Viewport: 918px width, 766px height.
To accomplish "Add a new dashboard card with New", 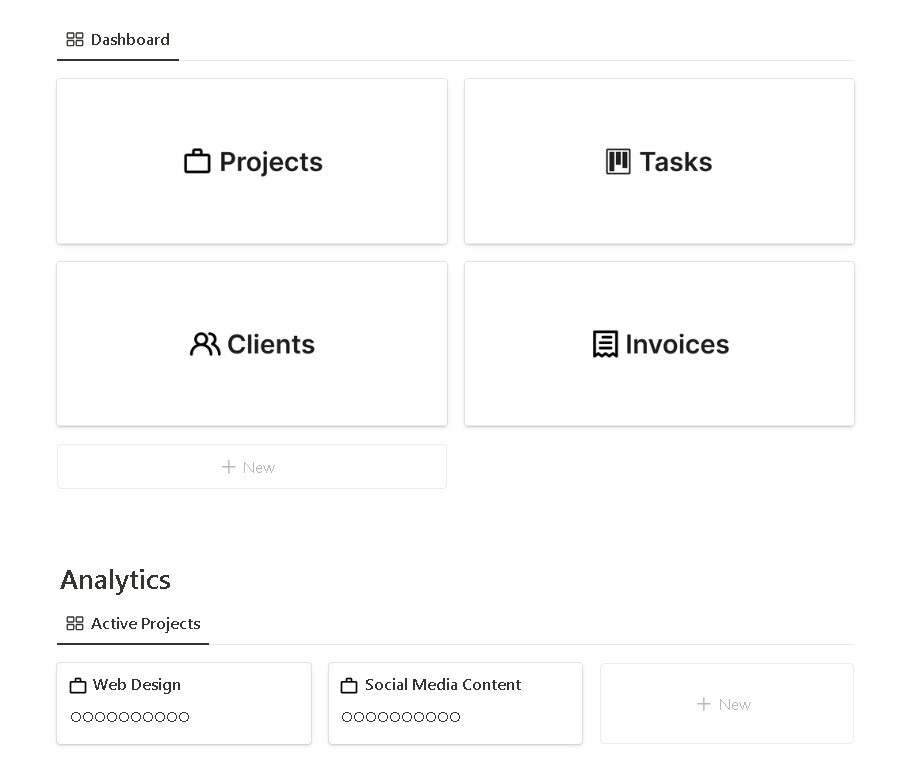I will coord(251,467).
